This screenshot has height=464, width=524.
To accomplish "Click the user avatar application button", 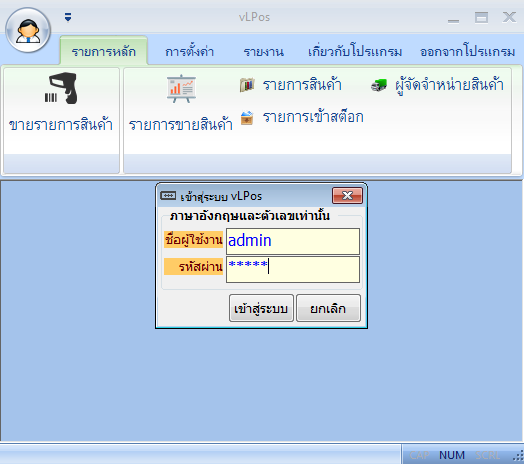I will [28, 30].
